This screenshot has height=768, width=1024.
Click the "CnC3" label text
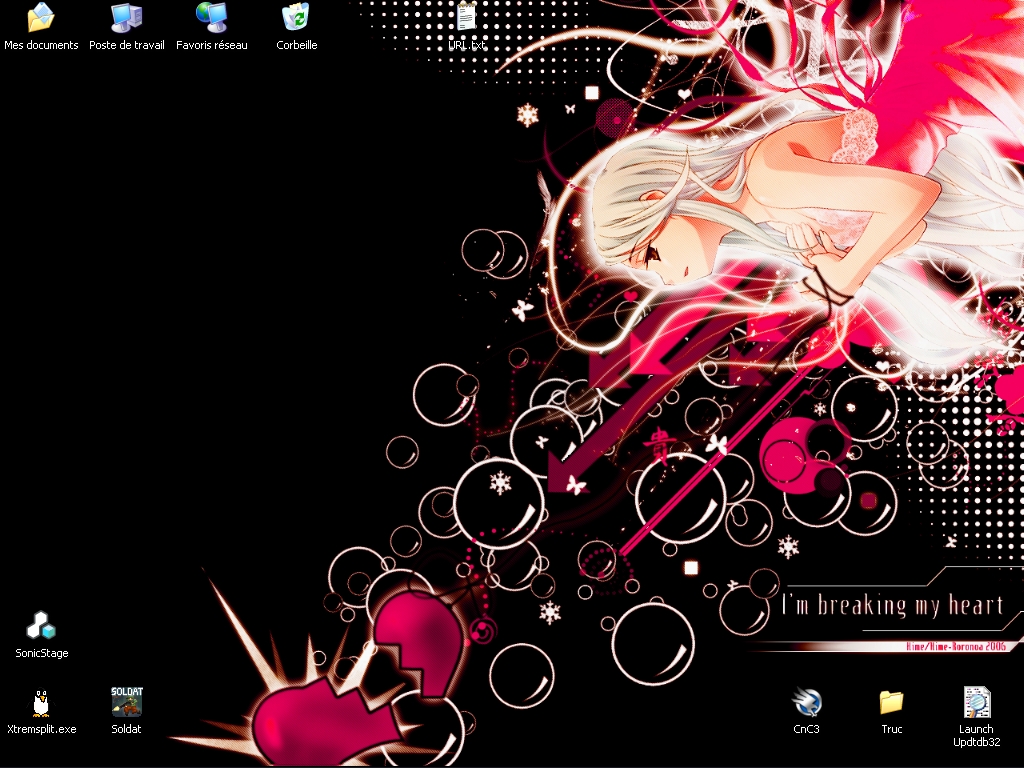coord(806,729)
